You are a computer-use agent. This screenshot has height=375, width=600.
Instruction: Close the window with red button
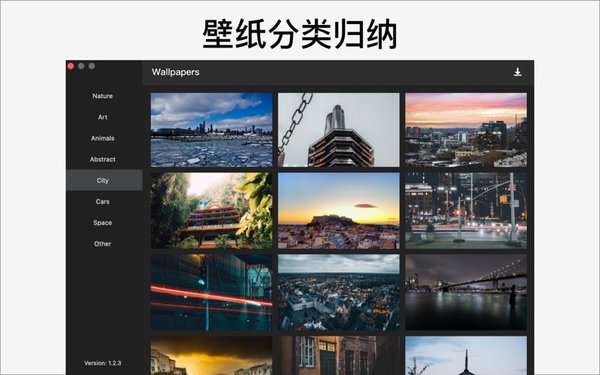(71, 66)
